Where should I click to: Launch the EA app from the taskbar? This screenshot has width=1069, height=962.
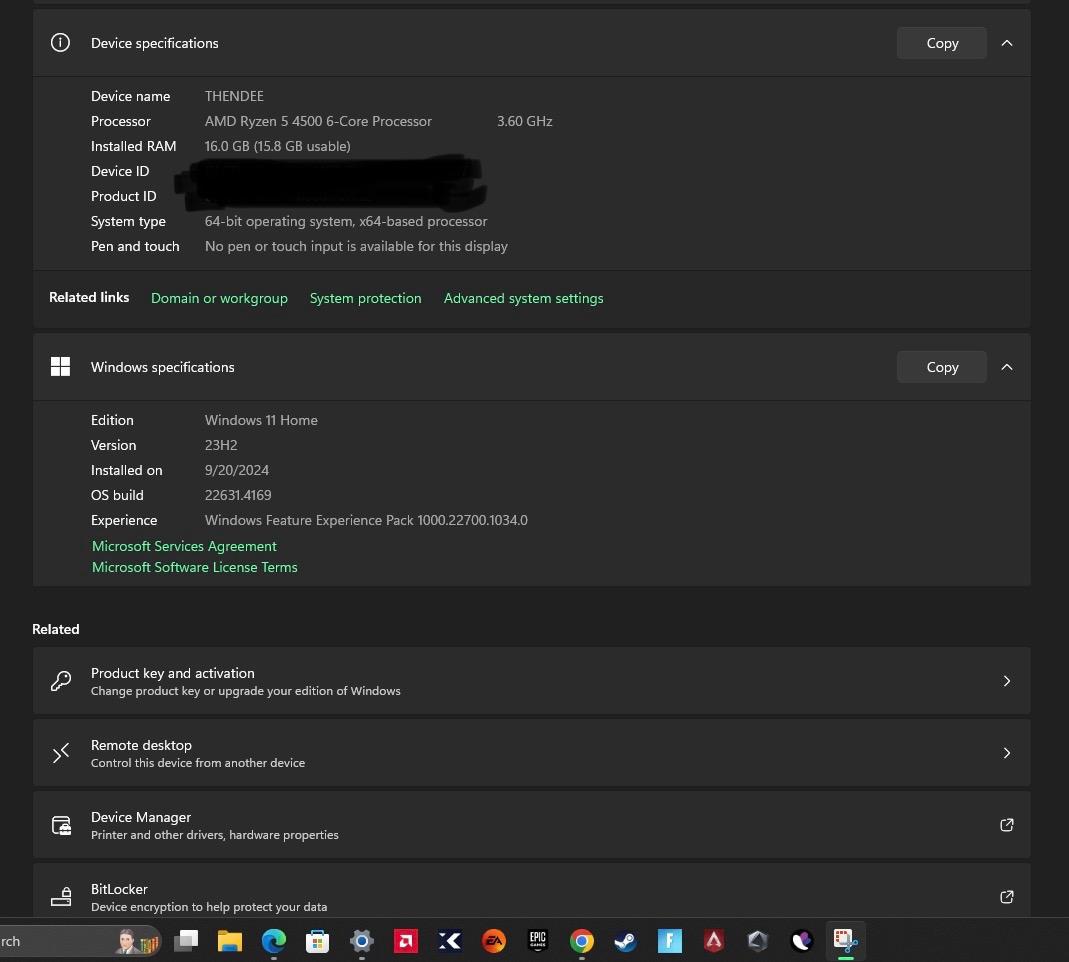click(494, 941)
